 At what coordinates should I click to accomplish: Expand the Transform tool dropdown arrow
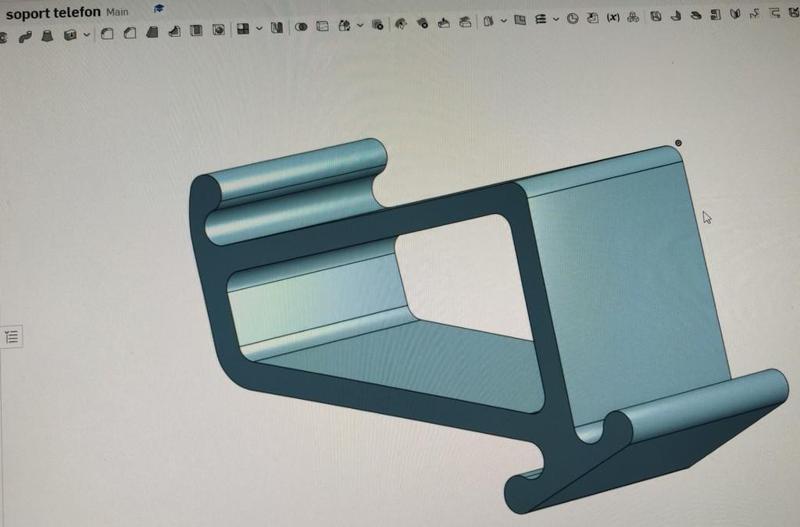pyautogui.click(x=360, y=25)
